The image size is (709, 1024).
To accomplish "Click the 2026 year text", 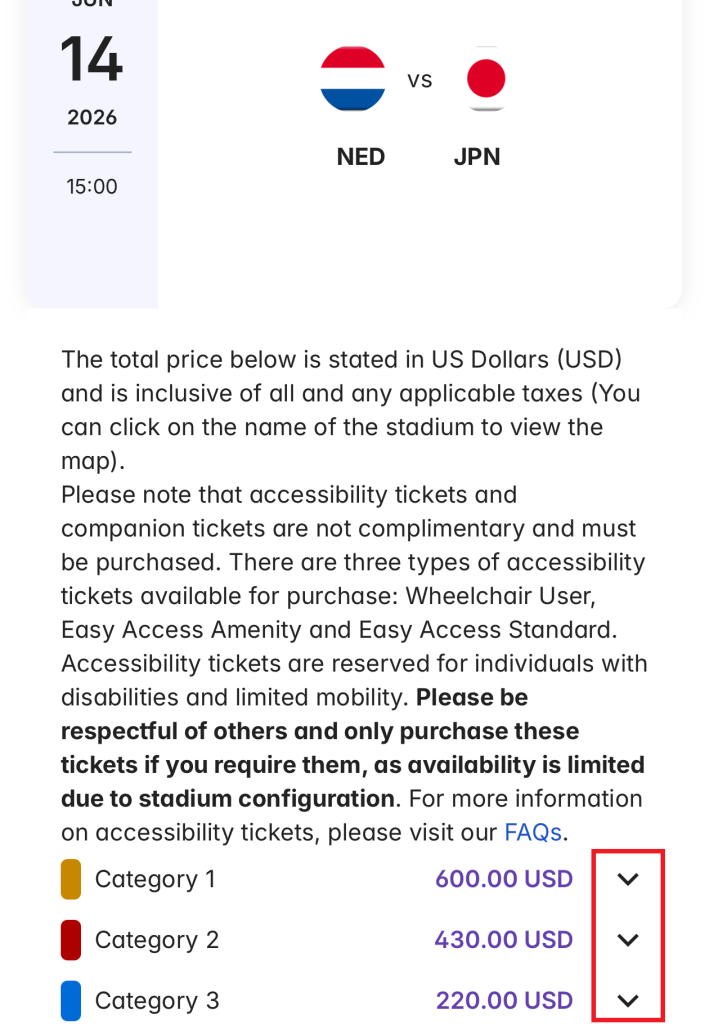I will click(x=92, y=118).
